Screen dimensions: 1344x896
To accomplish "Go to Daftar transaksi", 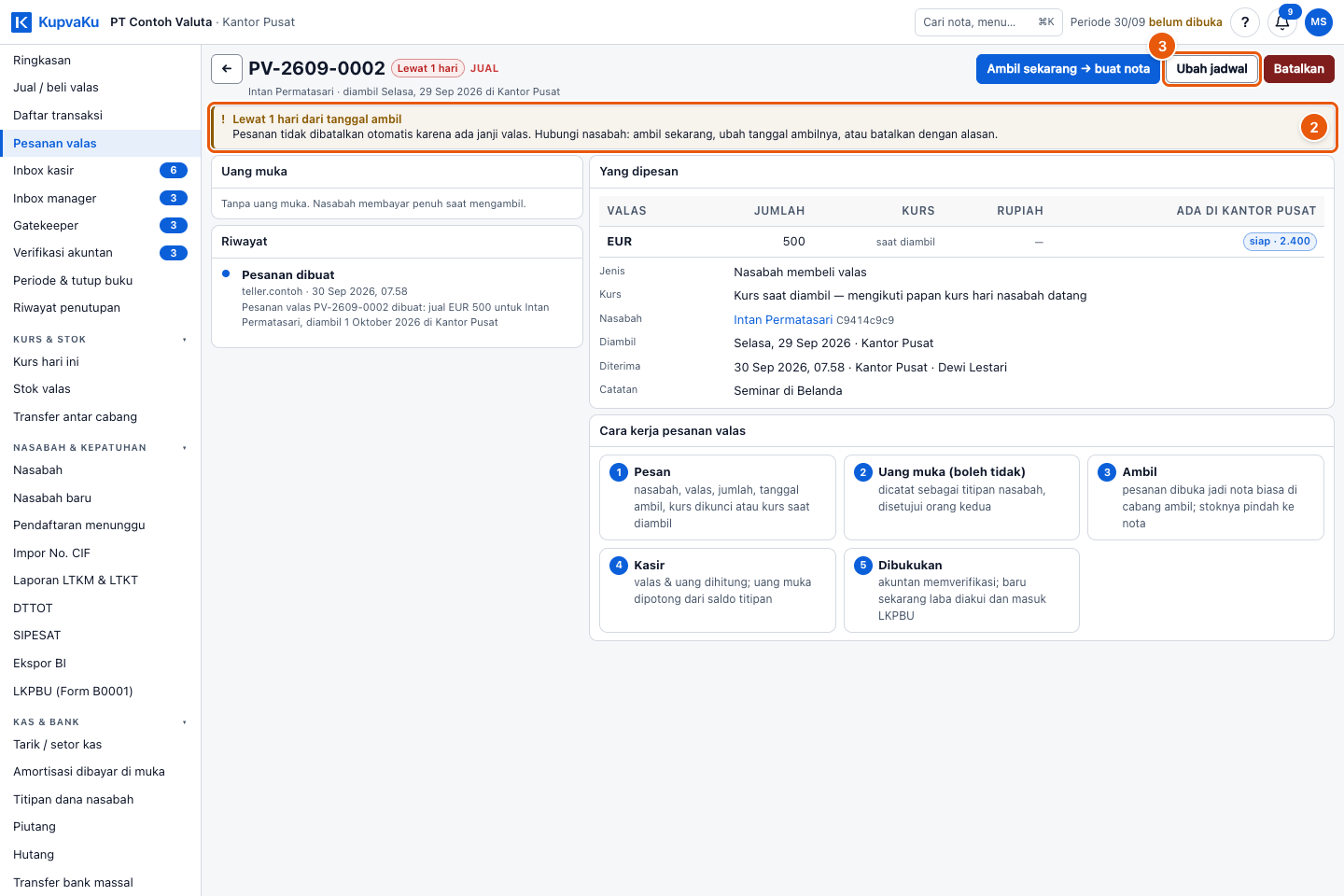I will [100, 116].
